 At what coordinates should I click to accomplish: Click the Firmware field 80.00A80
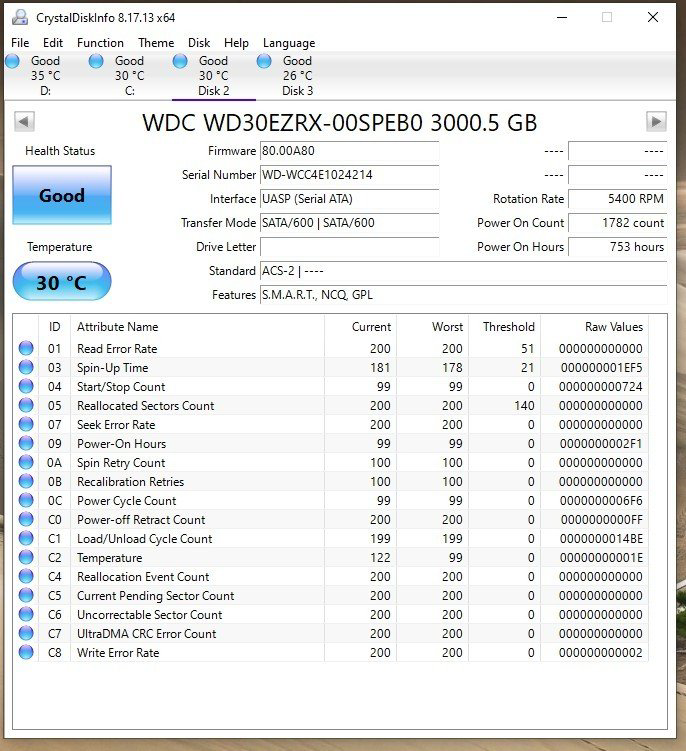(x=349, y=151)
